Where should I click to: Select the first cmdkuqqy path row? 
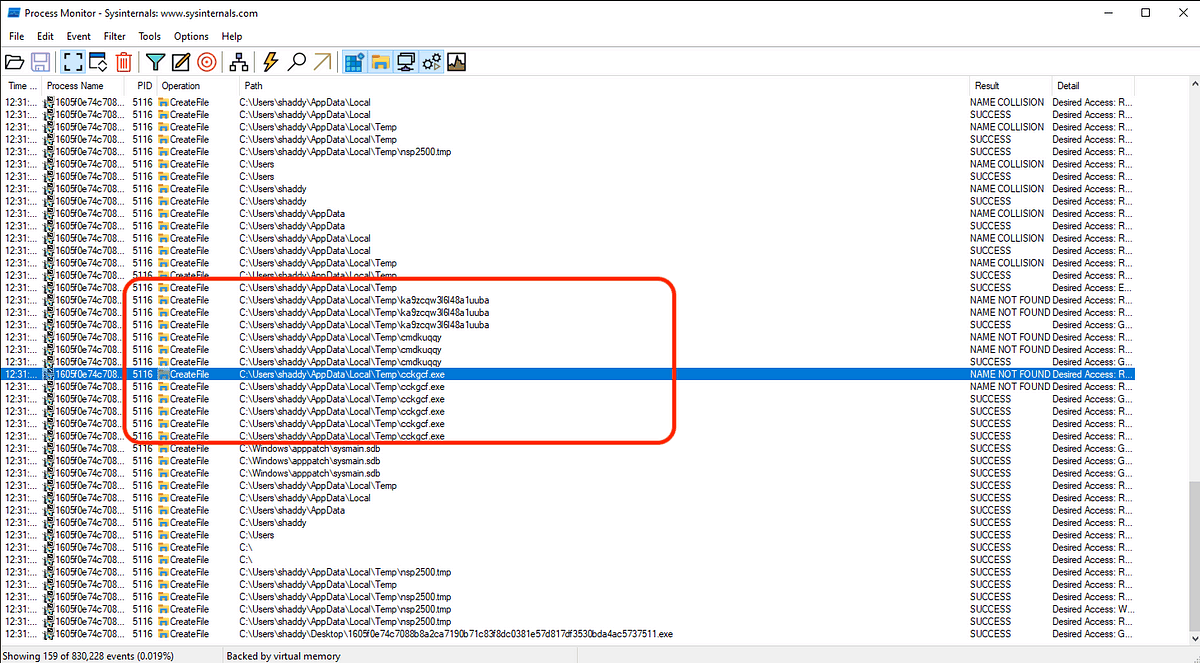568,337
